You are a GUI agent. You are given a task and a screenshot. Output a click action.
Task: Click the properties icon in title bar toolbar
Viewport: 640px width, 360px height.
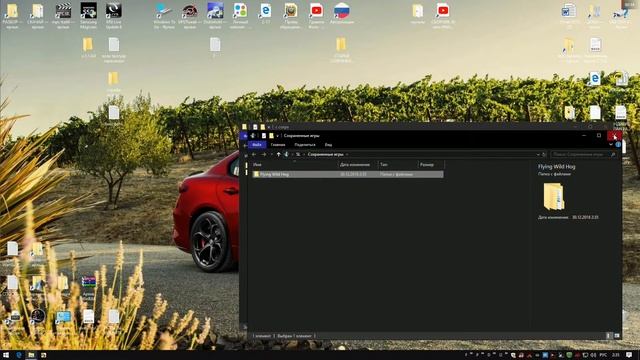[x=264, y=136]
